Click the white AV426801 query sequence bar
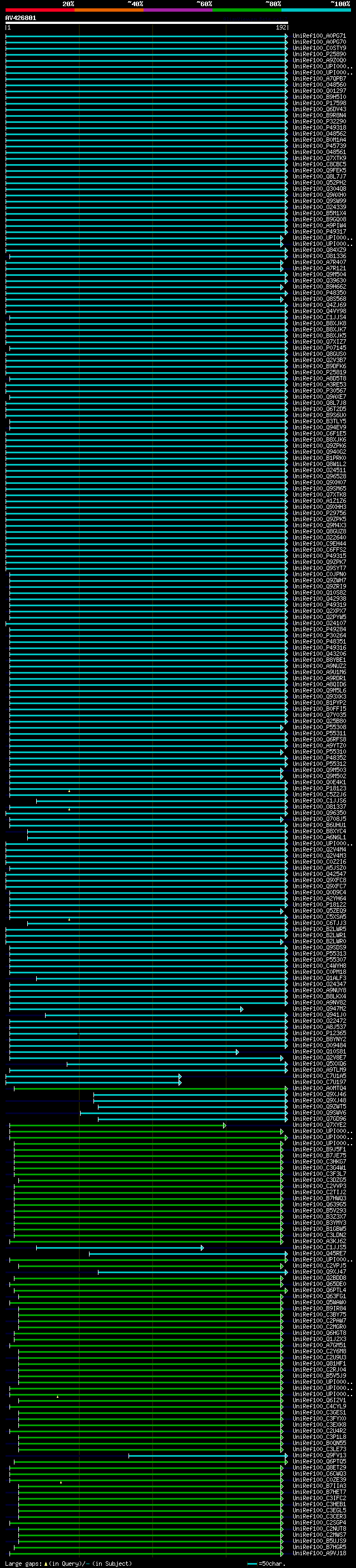This screenshot has height=1568, width=356. coord(147,22)
